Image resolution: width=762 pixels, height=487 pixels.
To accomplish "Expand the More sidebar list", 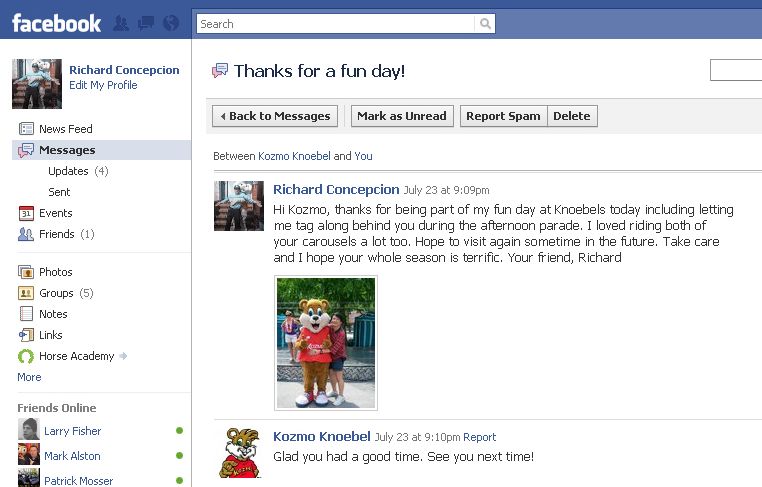I will [29, 377].
